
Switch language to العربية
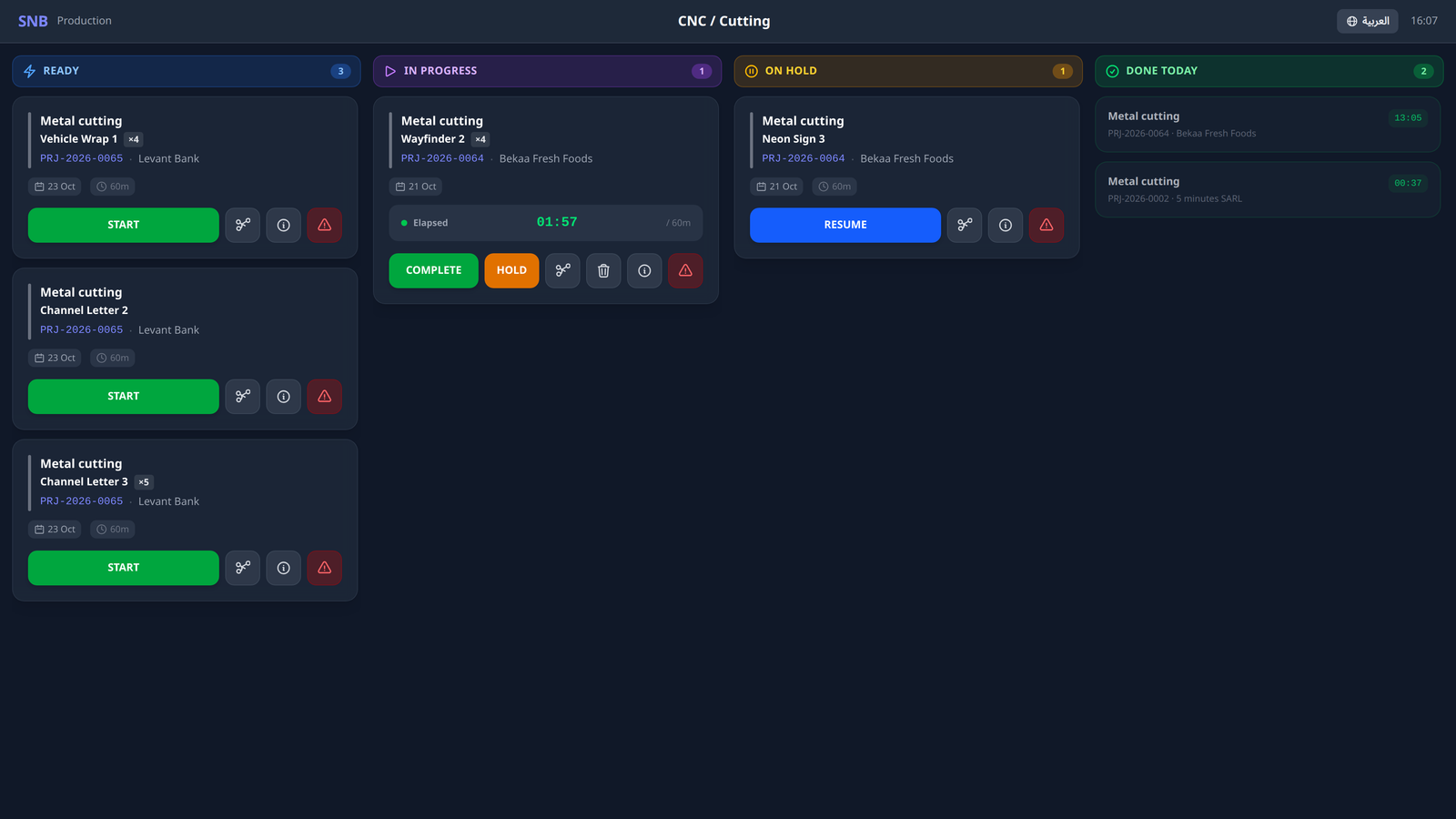[1367, 21]
